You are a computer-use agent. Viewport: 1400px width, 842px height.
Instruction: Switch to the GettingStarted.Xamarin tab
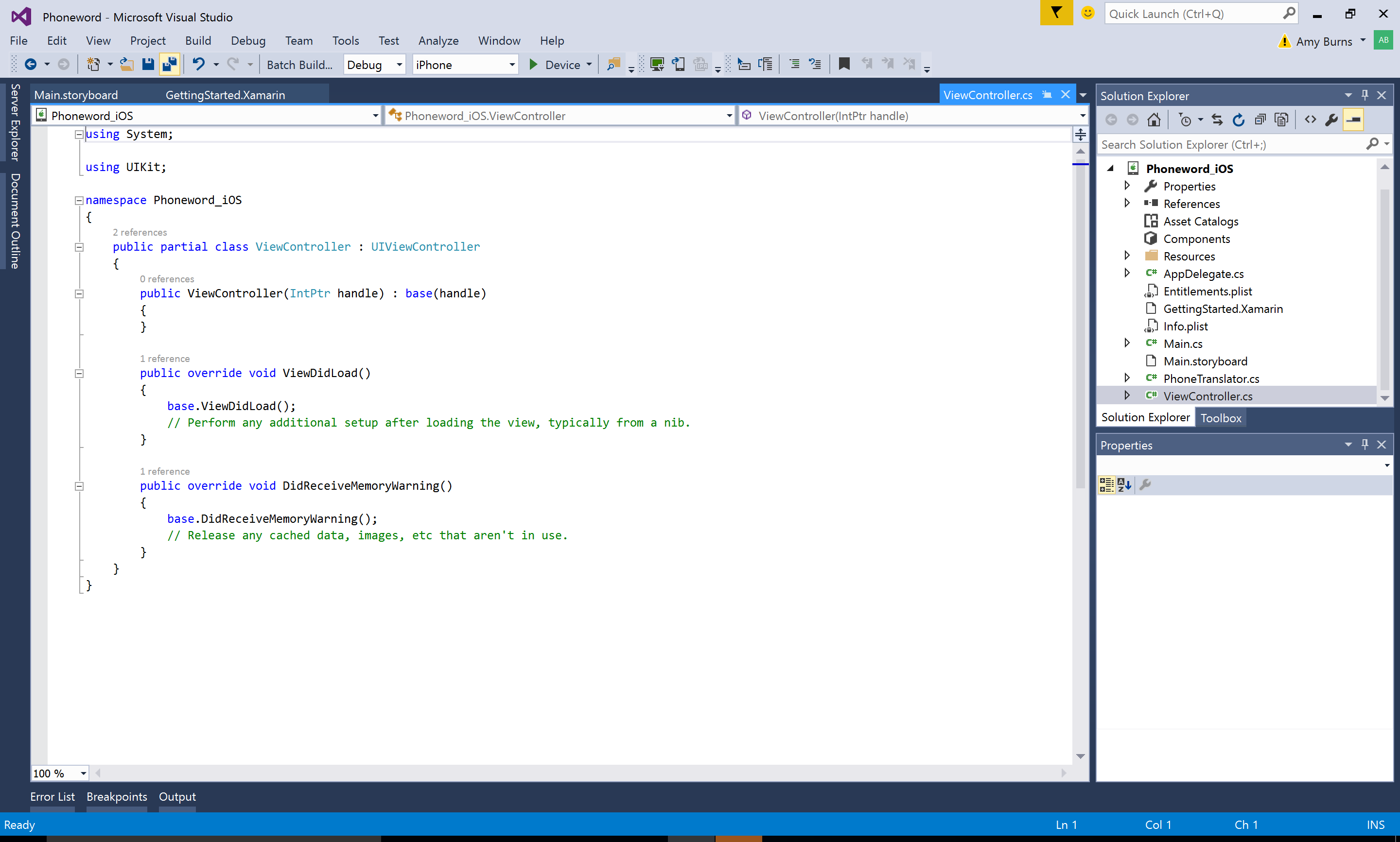point(224,95)
